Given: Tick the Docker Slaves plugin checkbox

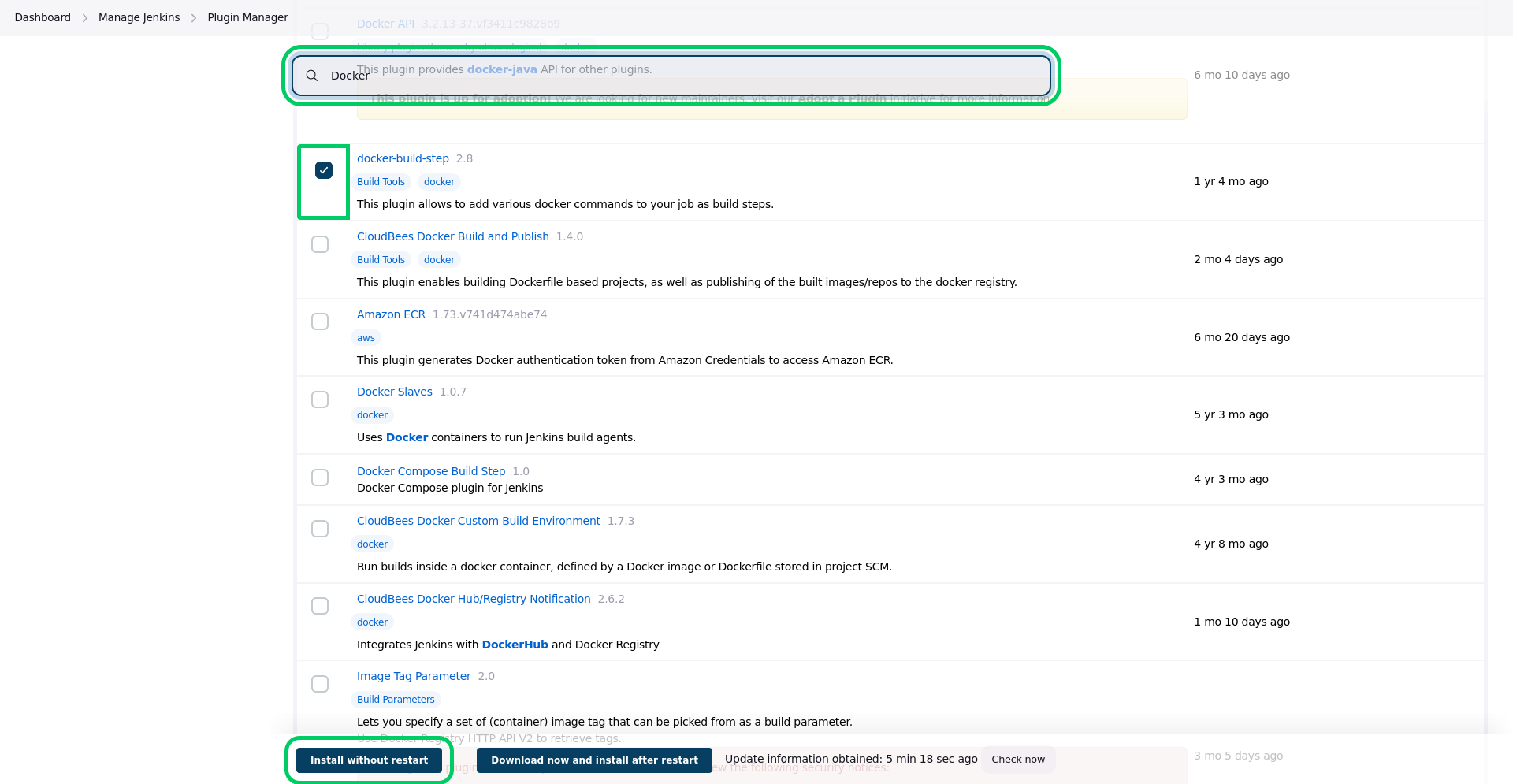Looking at the screenshot, I should (320, 399).
